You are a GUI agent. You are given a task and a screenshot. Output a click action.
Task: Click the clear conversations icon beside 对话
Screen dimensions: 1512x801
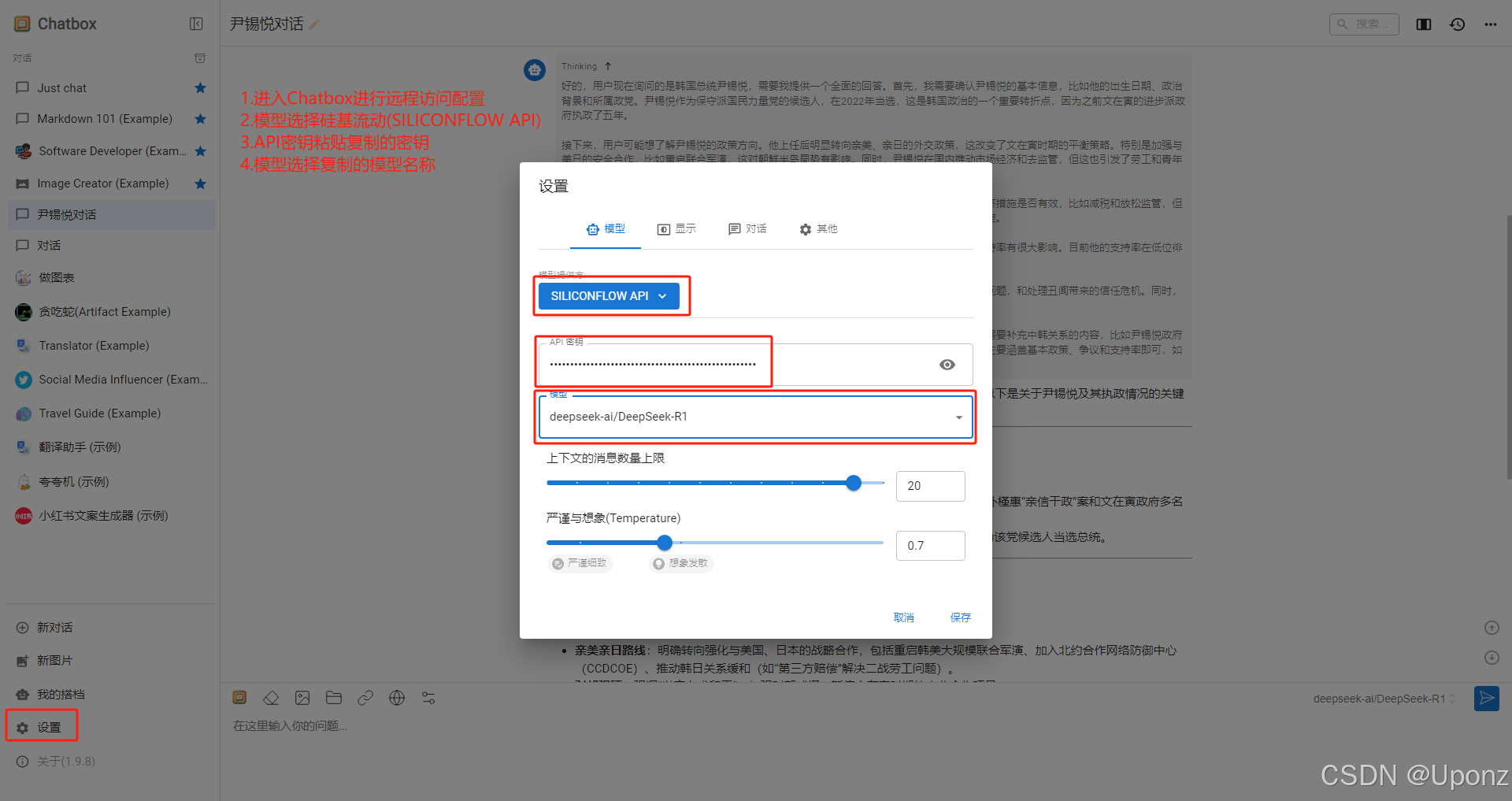tap(200, 58)
